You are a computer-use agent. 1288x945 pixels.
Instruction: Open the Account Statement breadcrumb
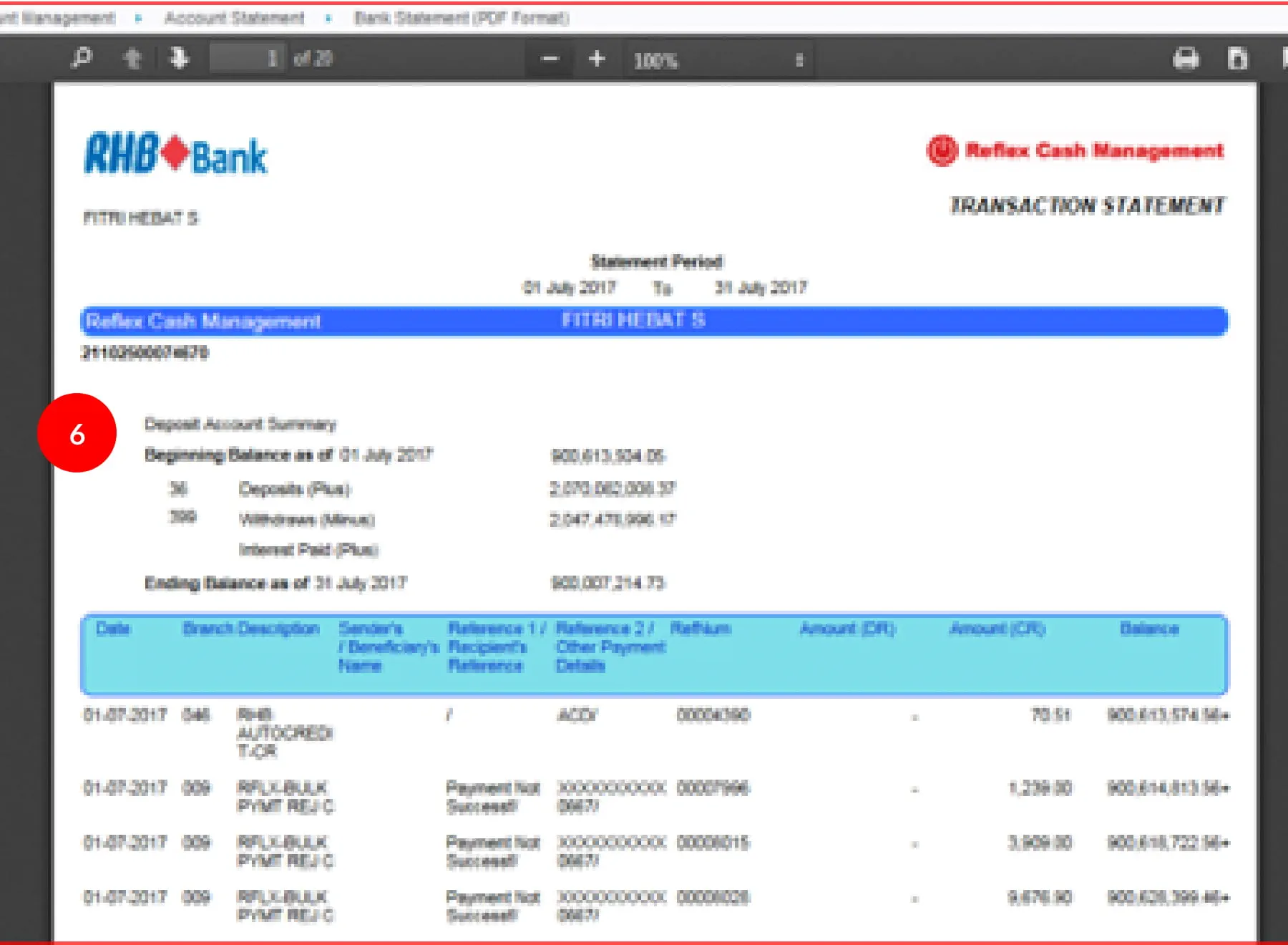point(234,18)
